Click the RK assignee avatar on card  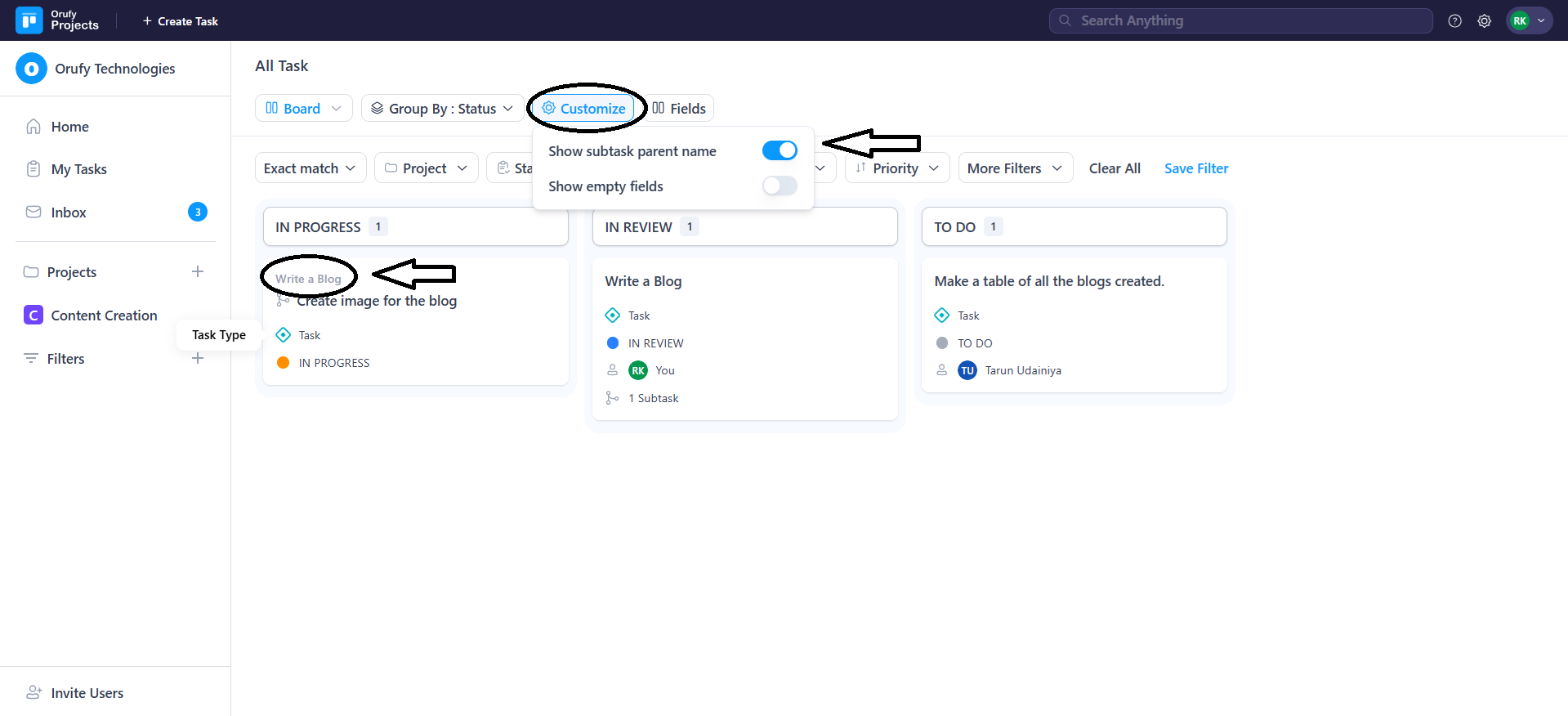pos(638,370)
